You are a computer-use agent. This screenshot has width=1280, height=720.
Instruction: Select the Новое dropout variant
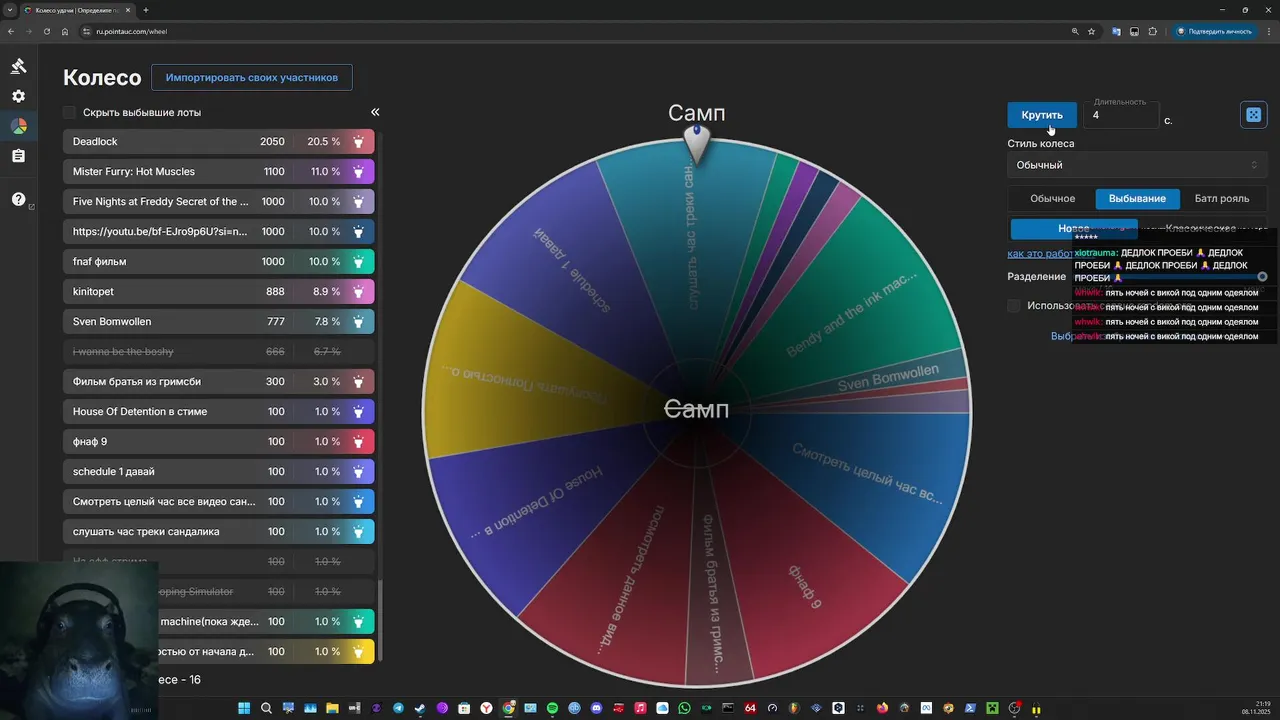1074,229
